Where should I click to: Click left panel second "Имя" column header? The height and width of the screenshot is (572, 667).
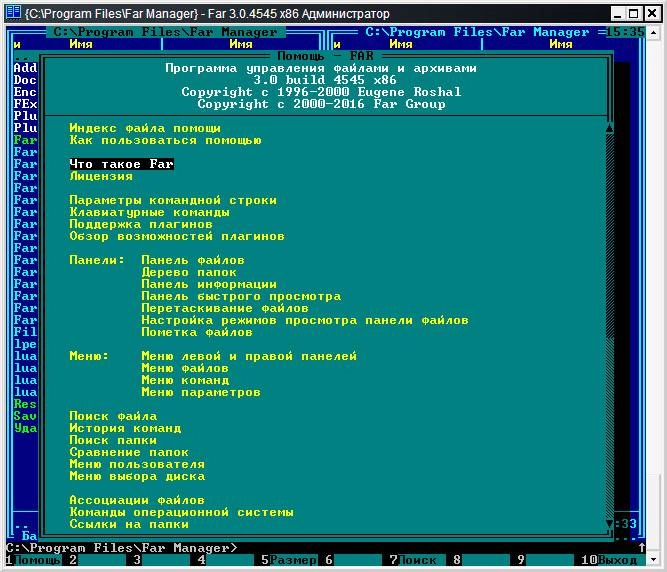(241, 44)
